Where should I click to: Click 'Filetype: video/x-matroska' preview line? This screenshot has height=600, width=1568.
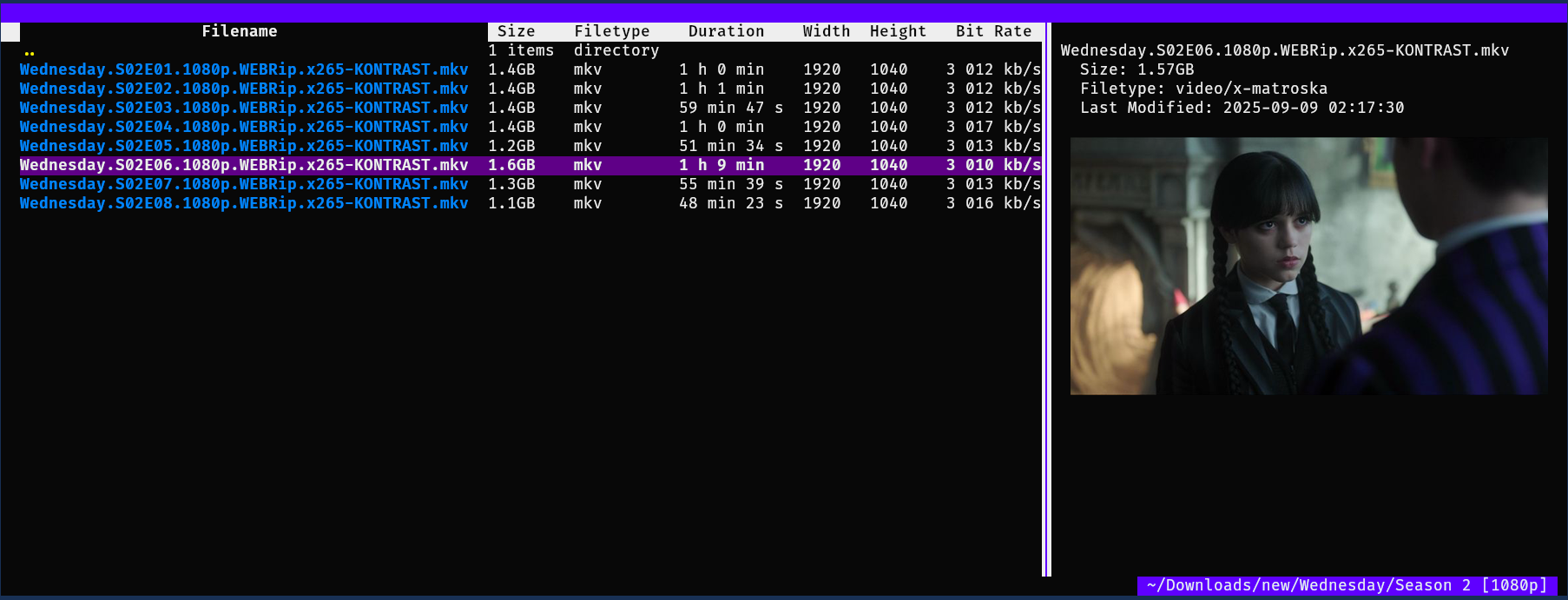1203,89
